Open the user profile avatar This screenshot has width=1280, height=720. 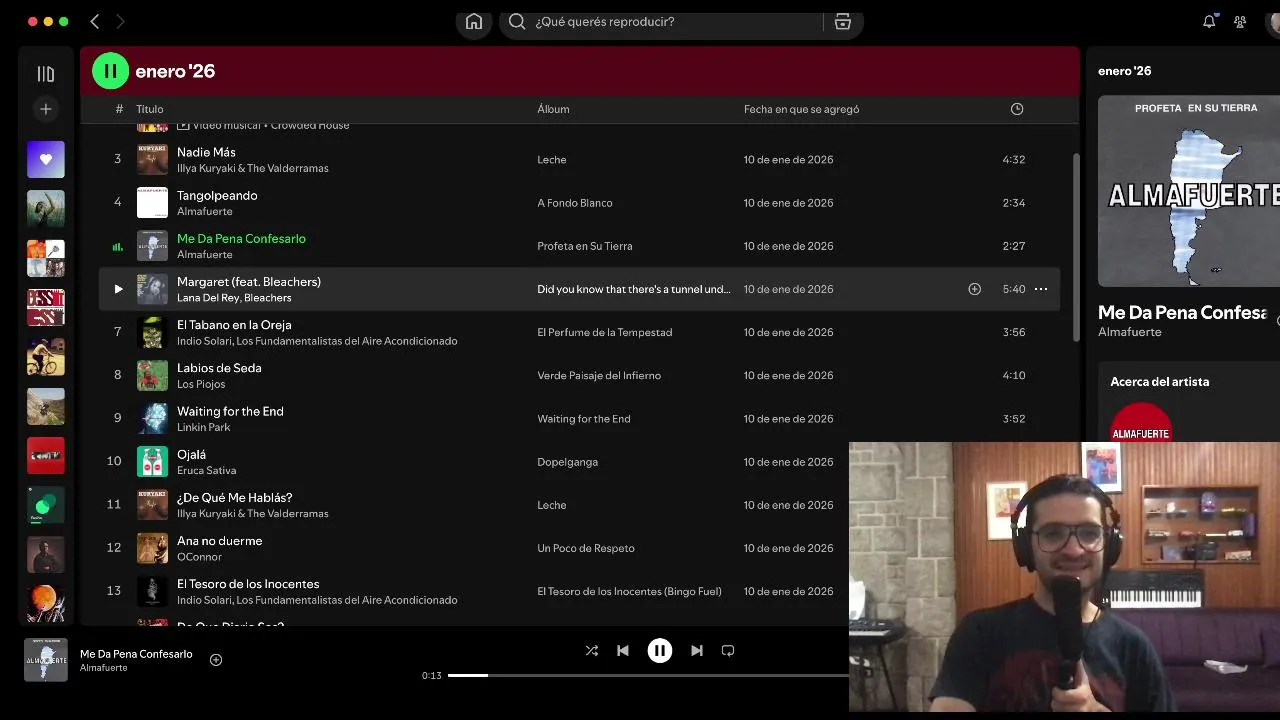point(1274,22)
